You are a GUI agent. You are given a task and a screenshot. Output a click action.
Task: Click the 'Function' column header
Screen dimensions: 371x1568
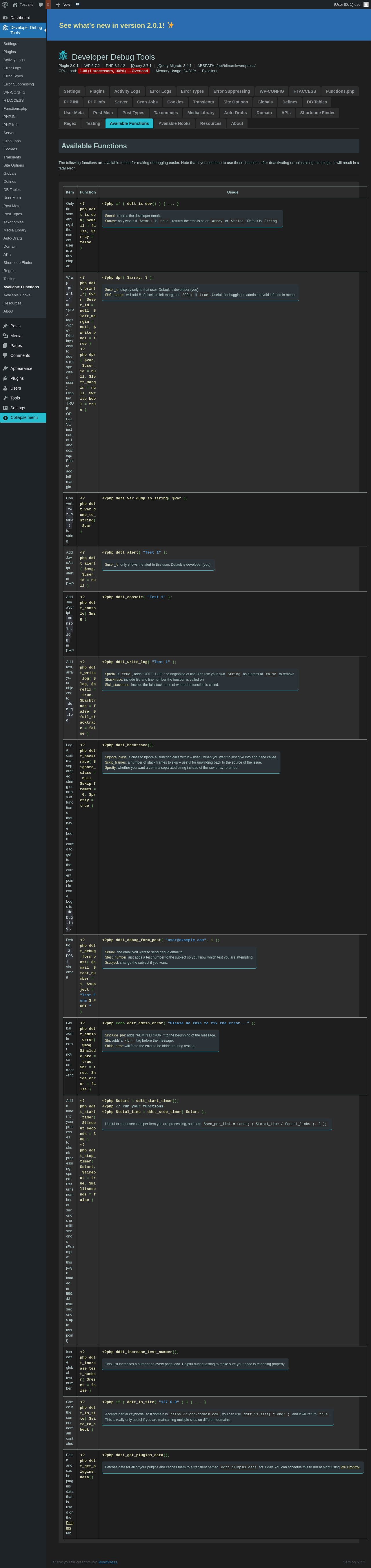click(88, 192)
